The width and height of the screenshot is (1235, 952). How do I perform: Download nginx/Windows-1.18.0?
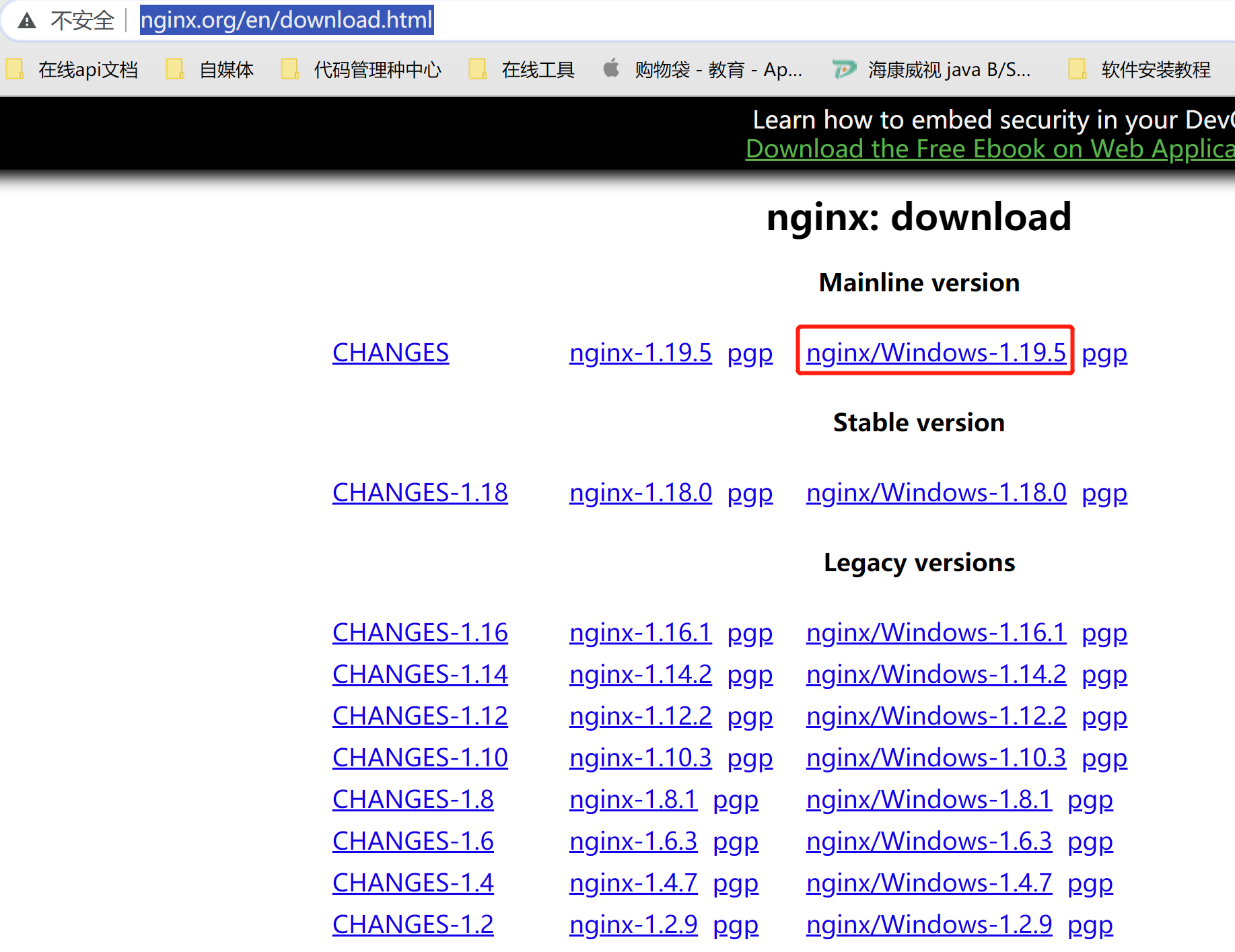click(x=936, y=493)
